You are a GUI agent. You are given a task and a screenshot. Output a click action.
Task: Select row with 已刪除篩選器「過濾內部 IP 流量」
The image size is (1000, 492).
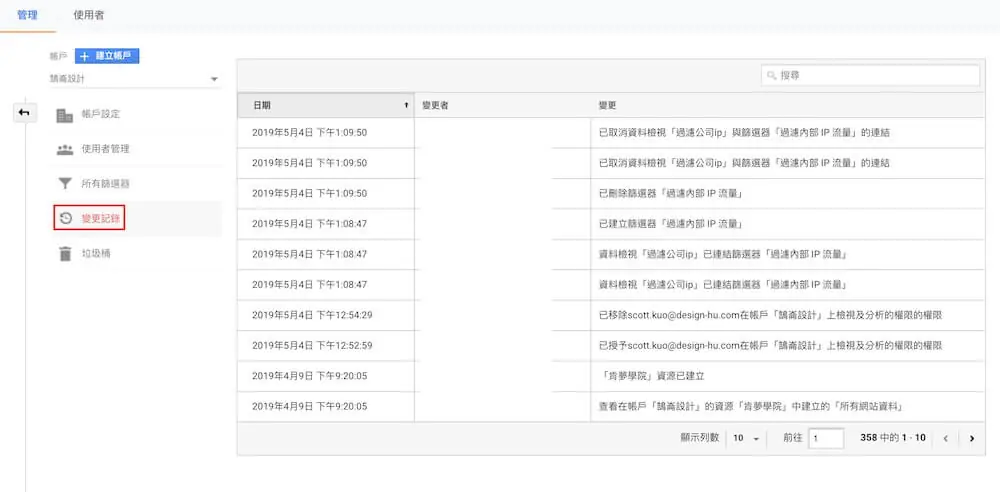pos(610,193)
